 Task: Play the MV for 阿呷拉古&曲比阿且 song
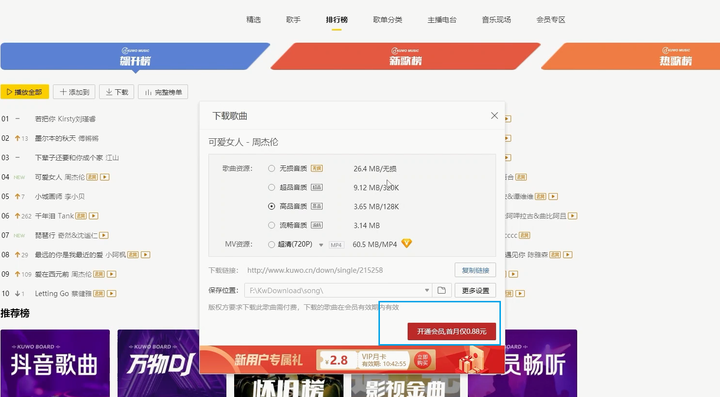[573, 216]
